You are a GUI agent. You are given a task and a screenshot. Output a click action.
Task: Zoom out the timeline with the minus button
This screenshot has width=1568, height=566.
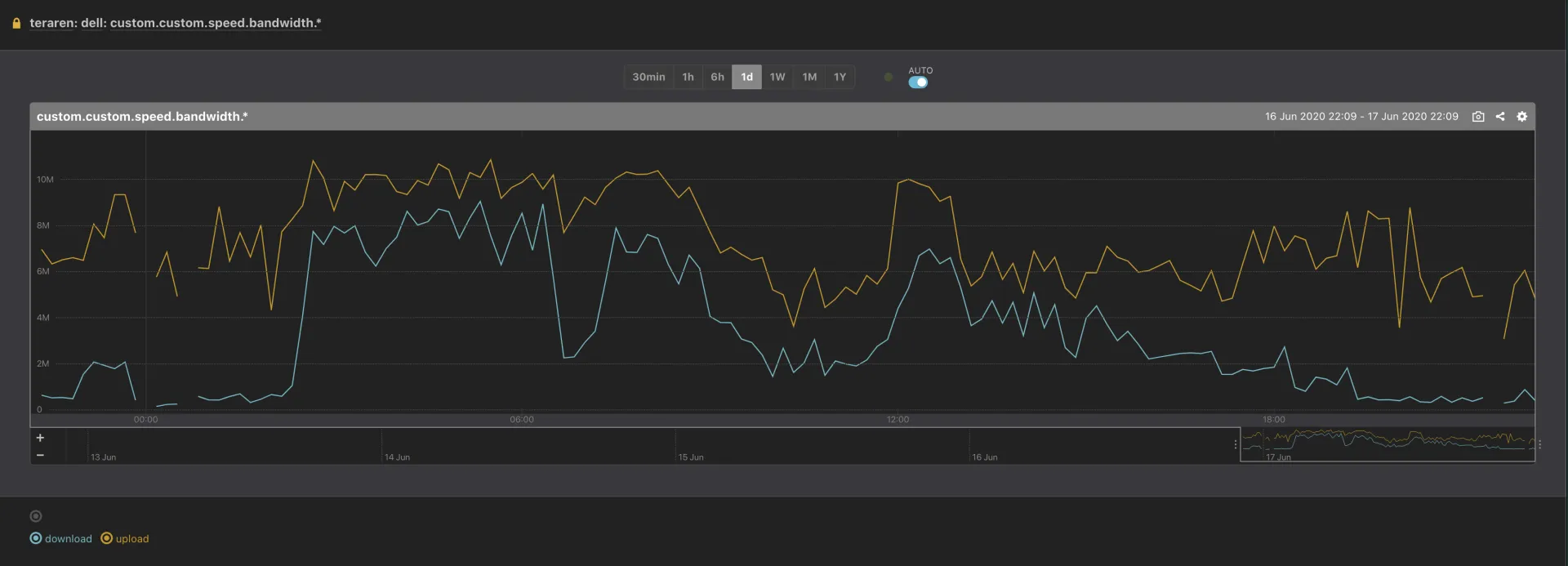click(x=40, y=455)
